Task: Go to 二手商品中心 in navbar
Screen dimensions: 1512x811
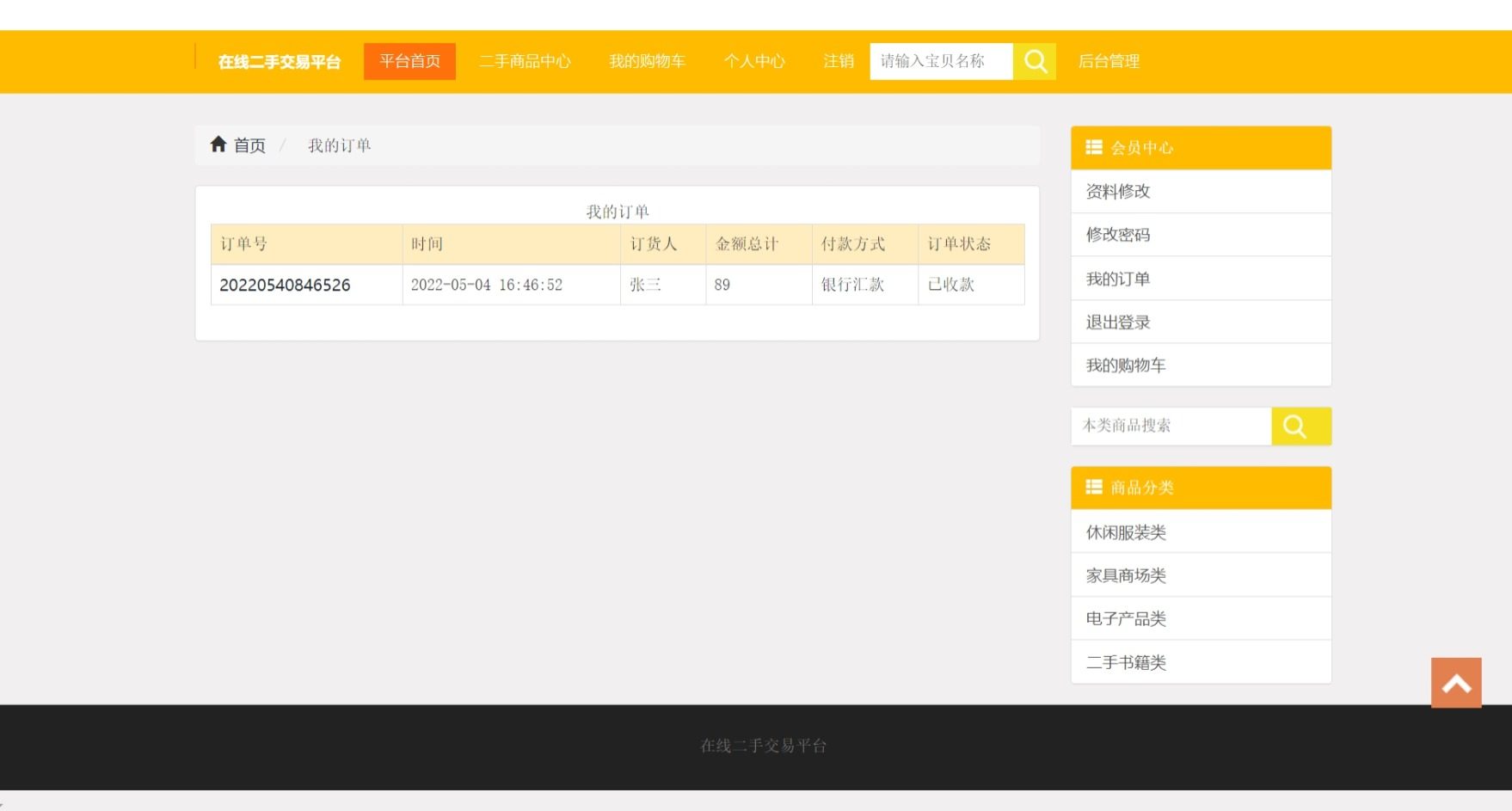Action: click(x=525, y=61)
